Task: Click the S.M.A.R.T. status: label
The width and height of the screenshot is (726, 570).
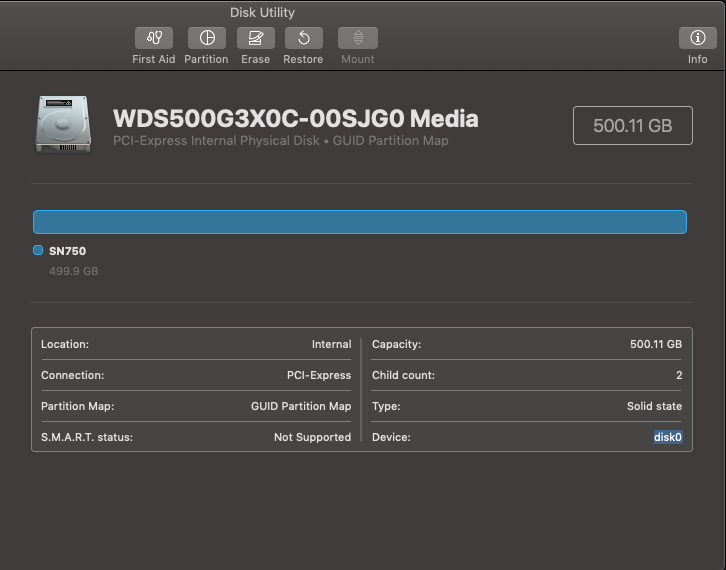Action: click(87, 437)
